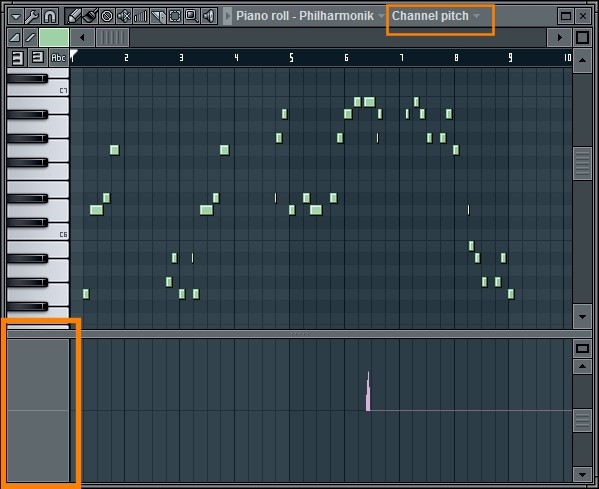Select the pencil Draw tool
The width and height of the screenshot is (599, 489).
[73, 16]
